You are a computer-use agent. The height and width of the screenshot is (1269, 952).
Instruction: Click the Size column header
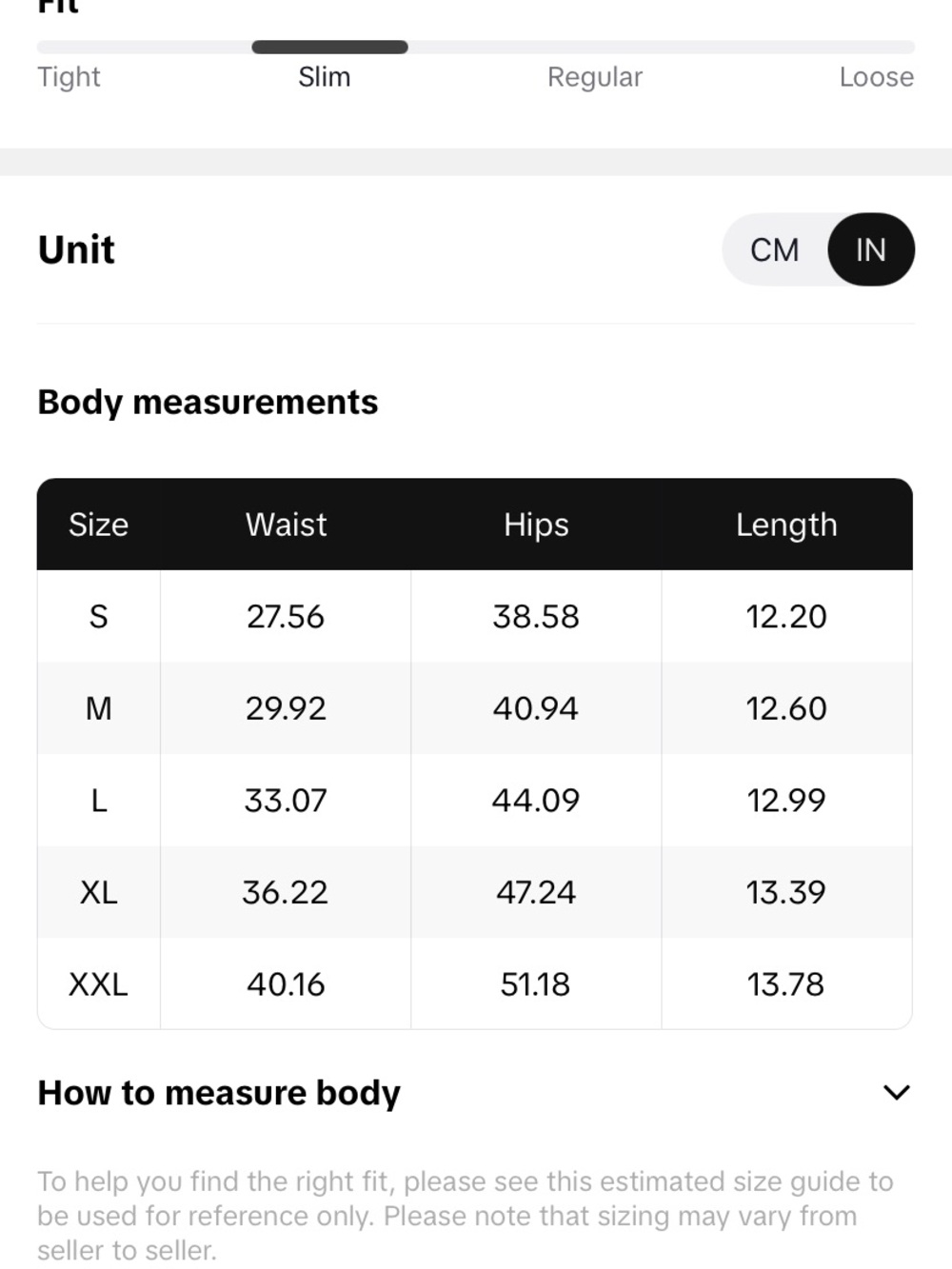click(98, 525)
